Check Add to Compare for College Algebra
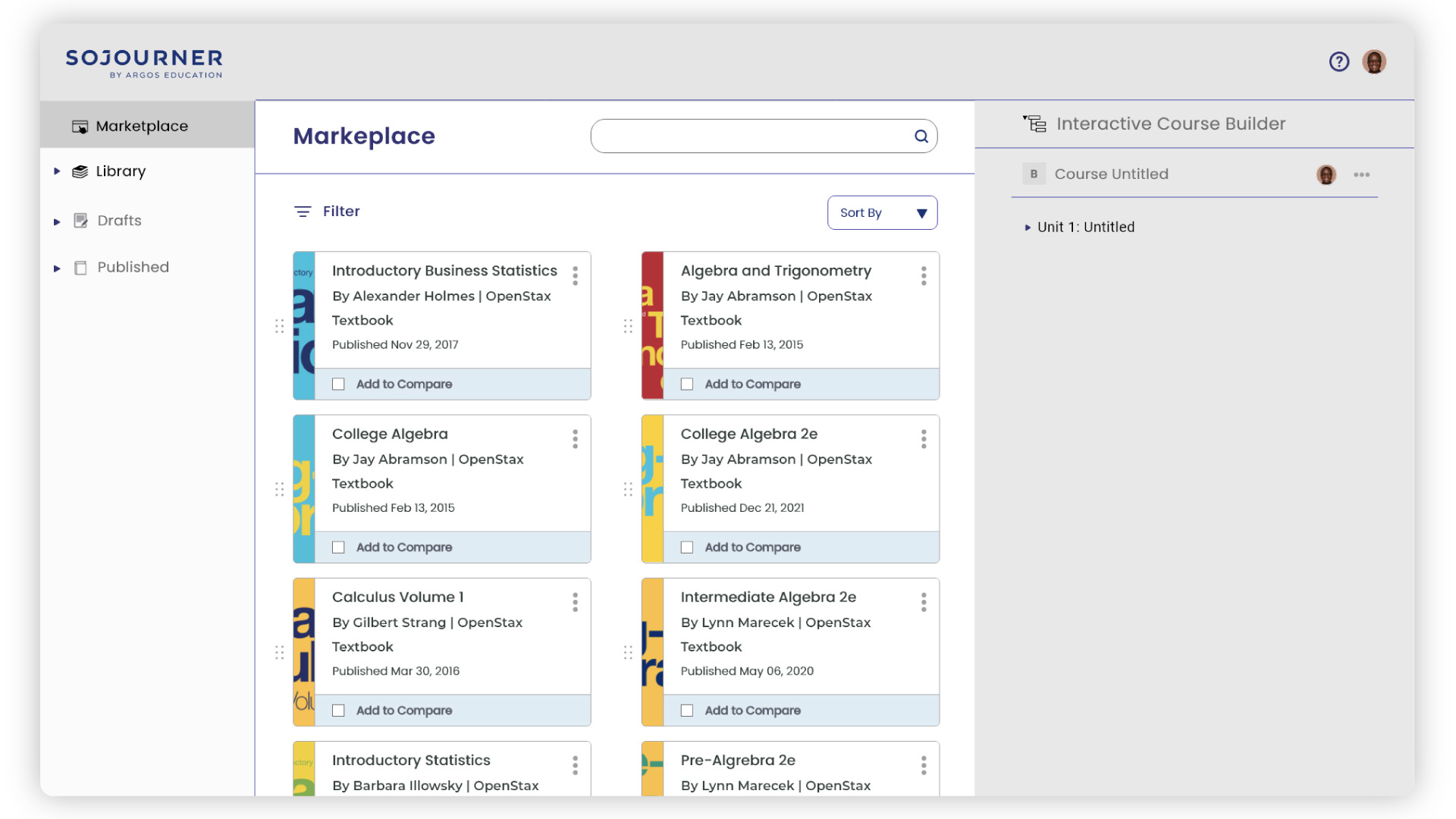The width and height of the screenshot is (1456, 819). point(338,548)
